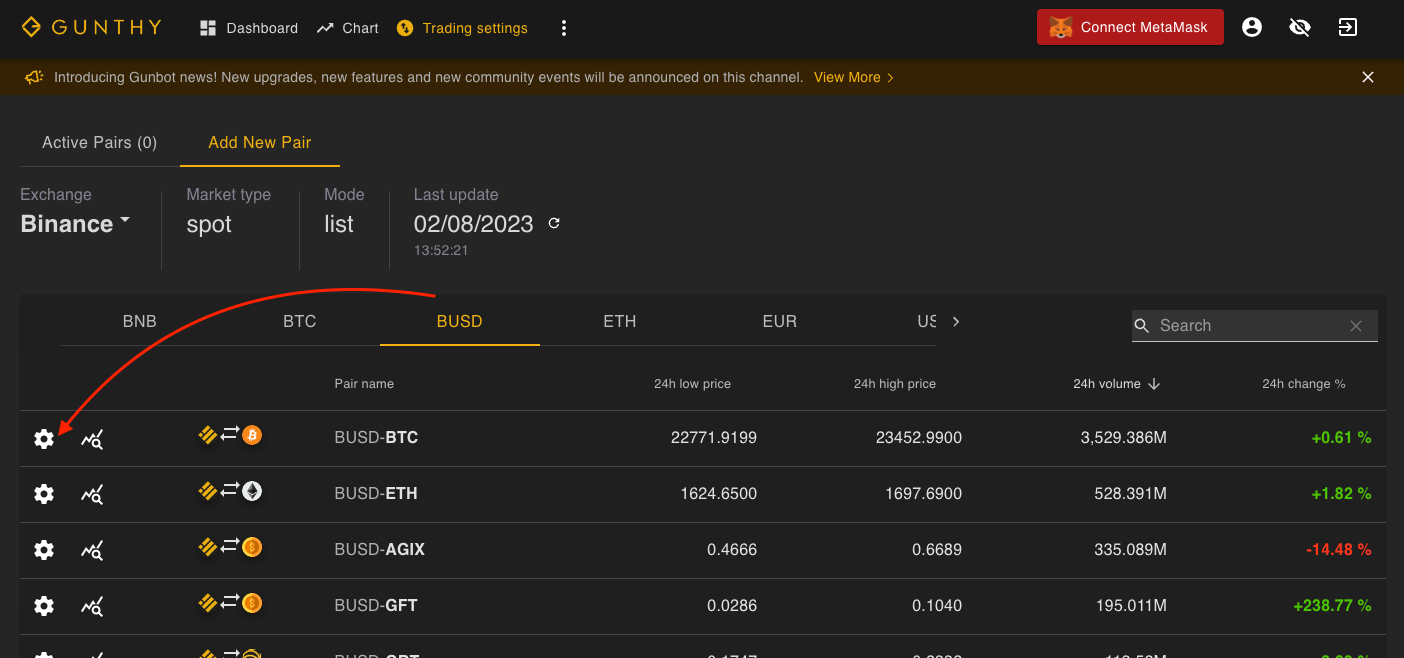Sort by 24h change % header

[1304, 384]
